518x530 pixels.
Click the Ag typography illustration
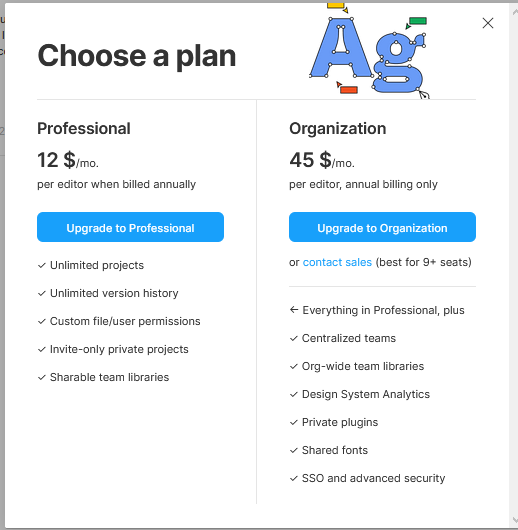tap(369, 51)
